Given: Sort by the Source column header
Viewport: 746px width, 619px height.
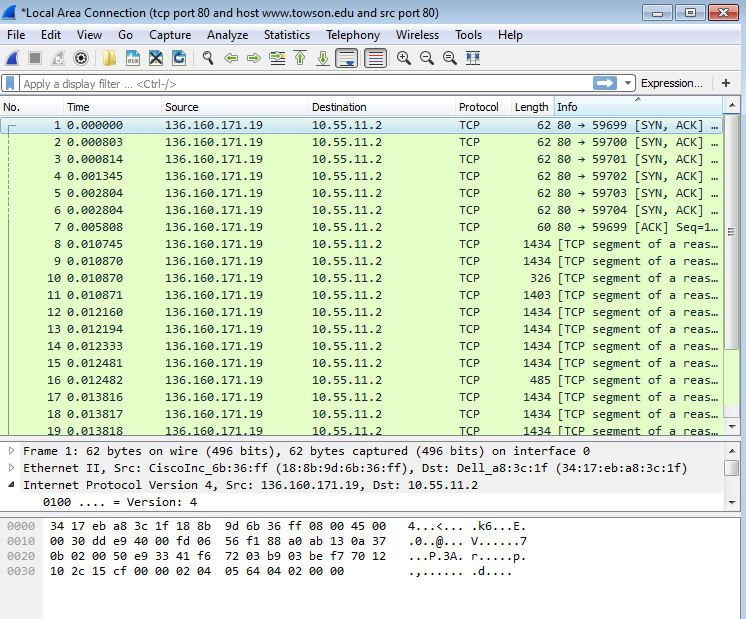Looking at the screenshot, I should [x=235, y=107].
